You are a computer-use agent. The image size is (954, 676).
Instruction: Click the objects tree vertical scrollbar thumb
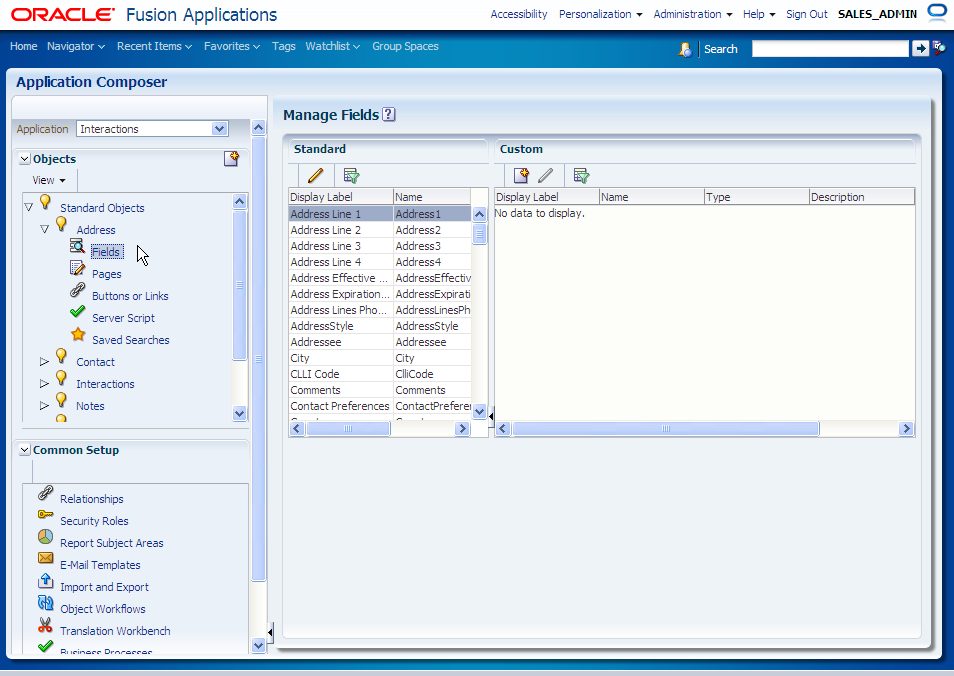click(x=240, y=285)
